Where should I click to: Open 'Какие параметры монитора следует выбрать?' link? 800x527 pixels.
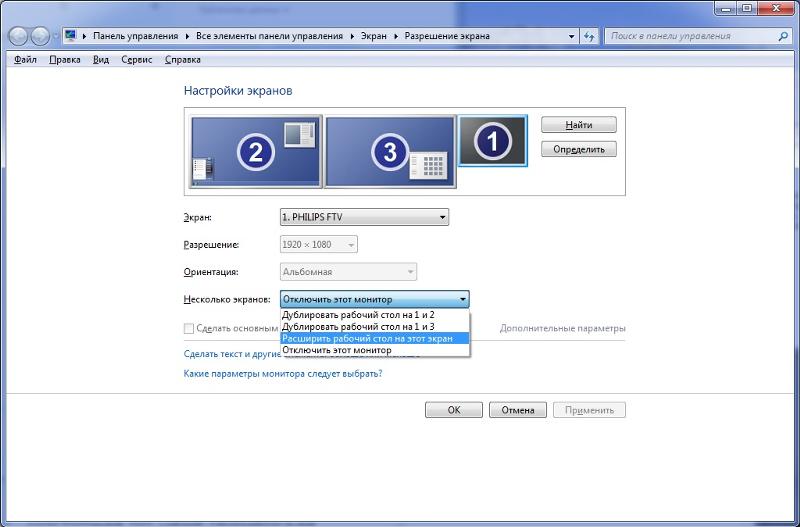283,373
